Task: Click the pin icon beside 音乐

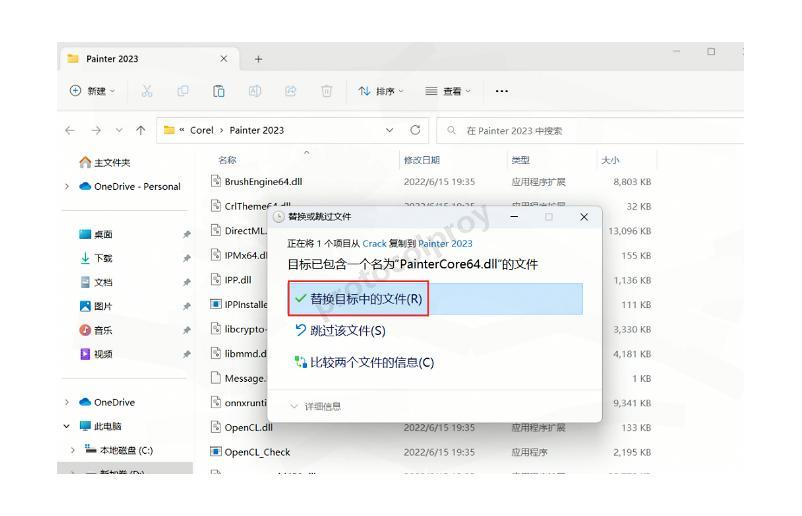Action: pos(187,330)
